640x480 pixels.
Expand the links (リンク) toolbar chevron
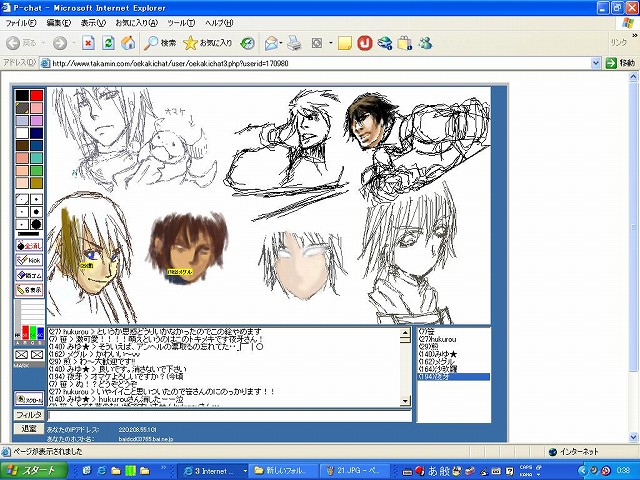635,36
